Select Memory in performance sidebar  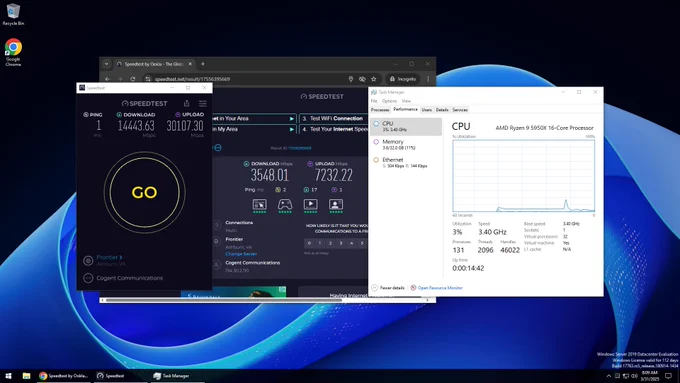tap(406, 144)
